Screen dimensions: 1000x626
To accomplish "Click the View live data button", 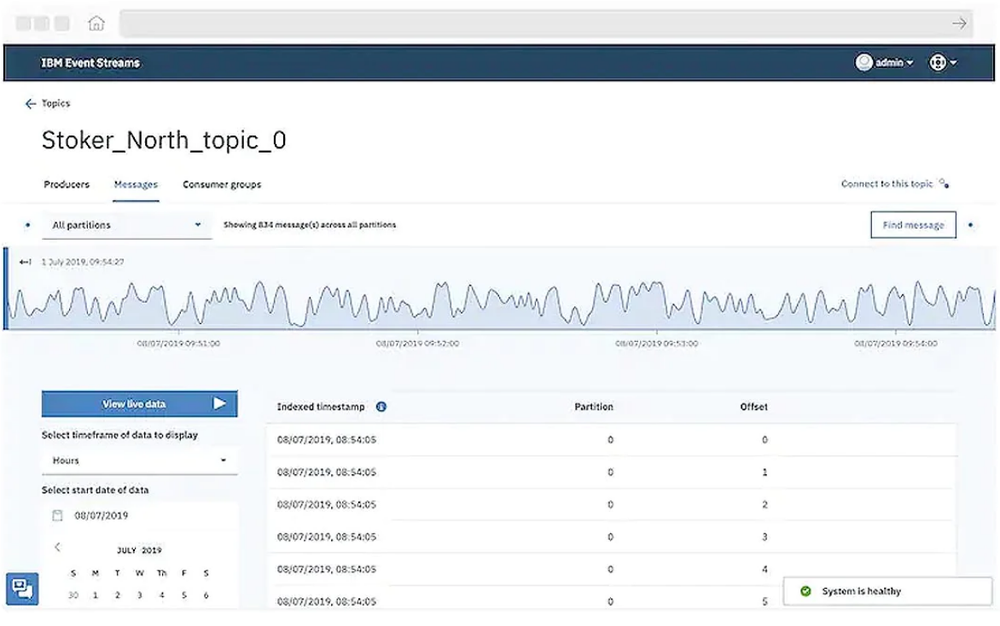I will click(x=140, y=404).
